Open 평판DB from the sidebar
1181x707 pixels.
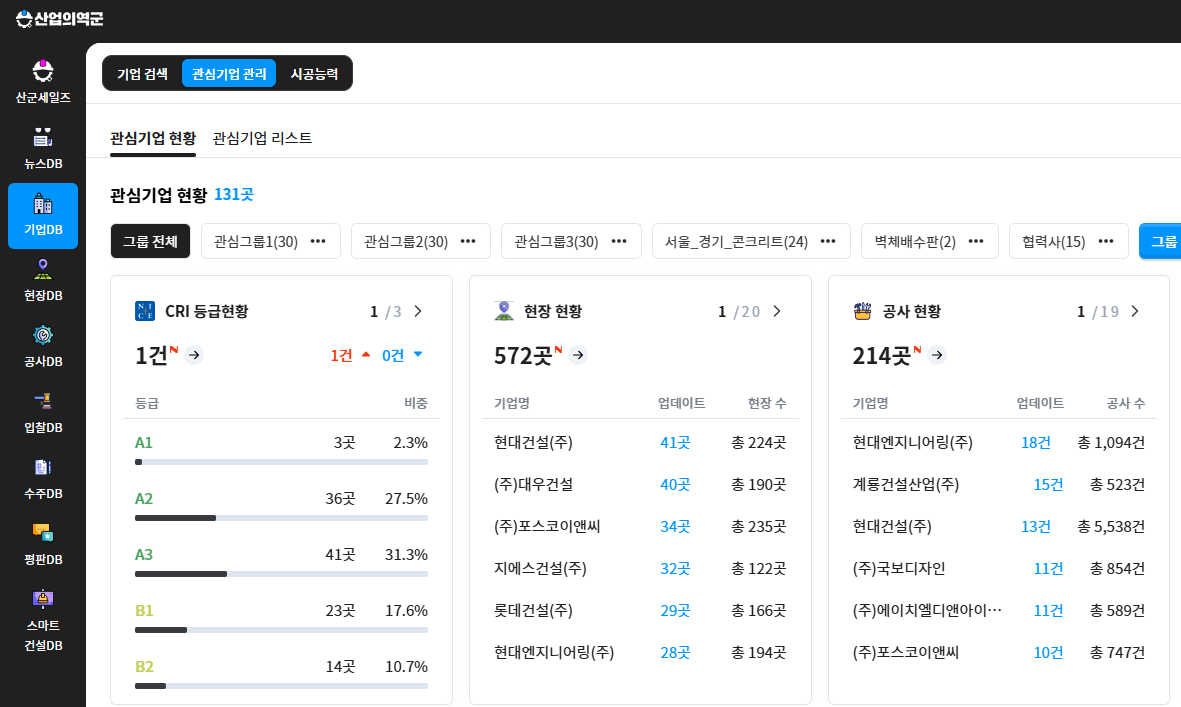pos(43,544)
